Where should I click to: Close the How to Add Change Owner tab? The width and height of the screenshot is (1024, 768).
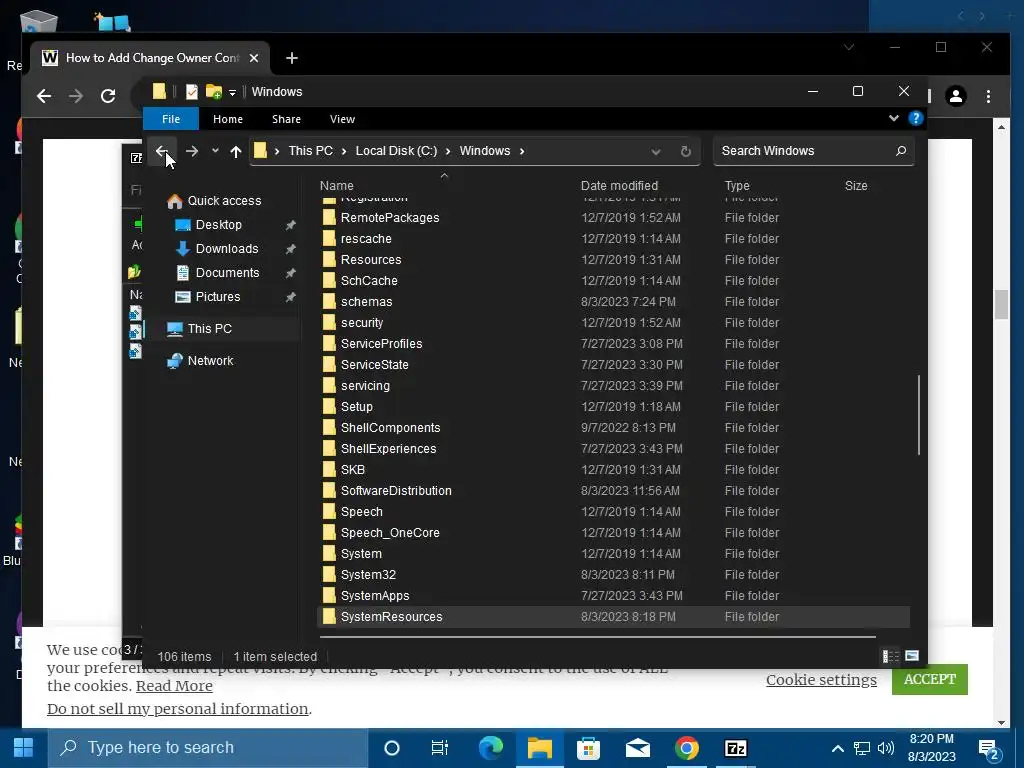(254, 58)
